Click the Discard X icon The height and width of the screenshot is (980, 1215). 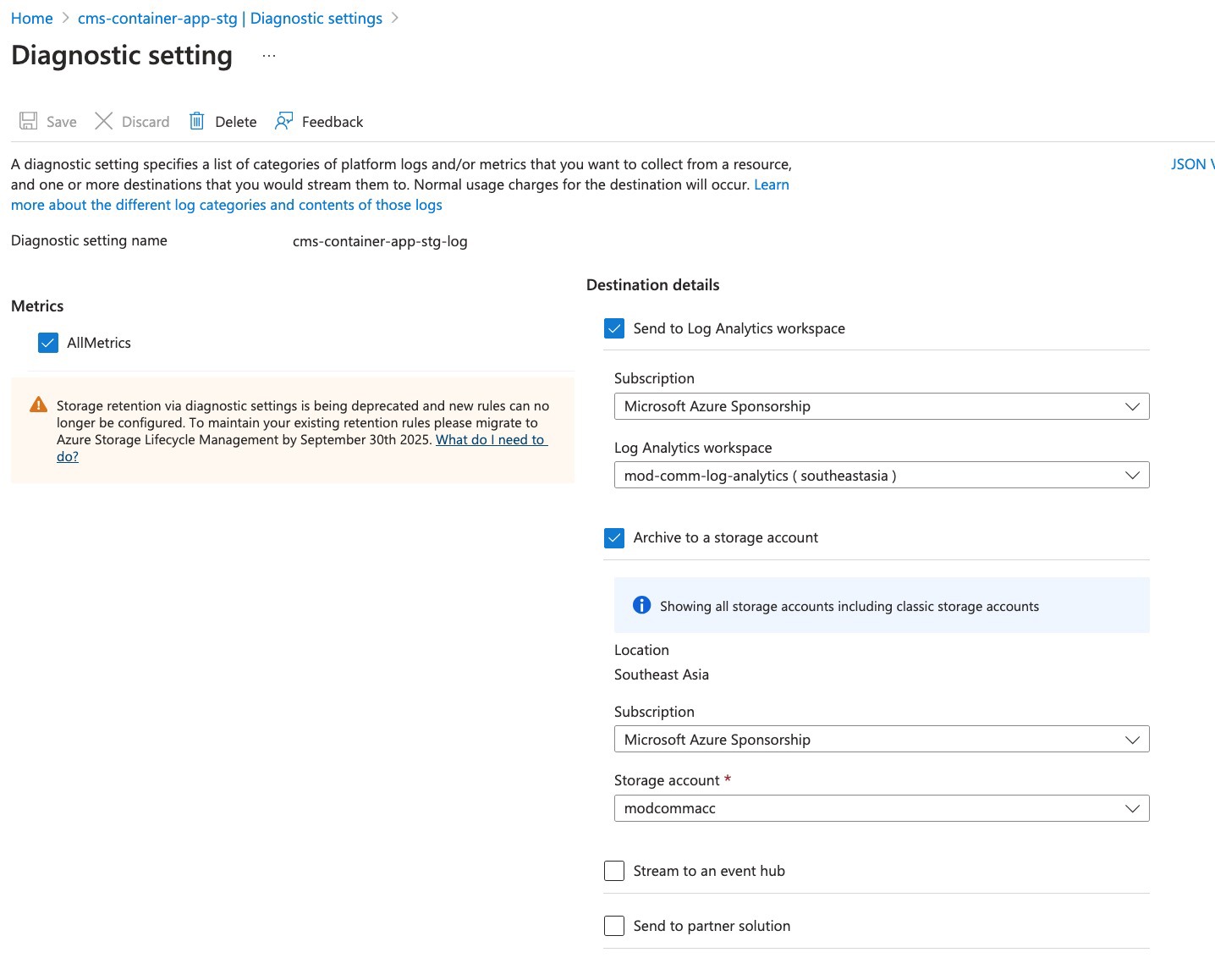click(103, 121)
